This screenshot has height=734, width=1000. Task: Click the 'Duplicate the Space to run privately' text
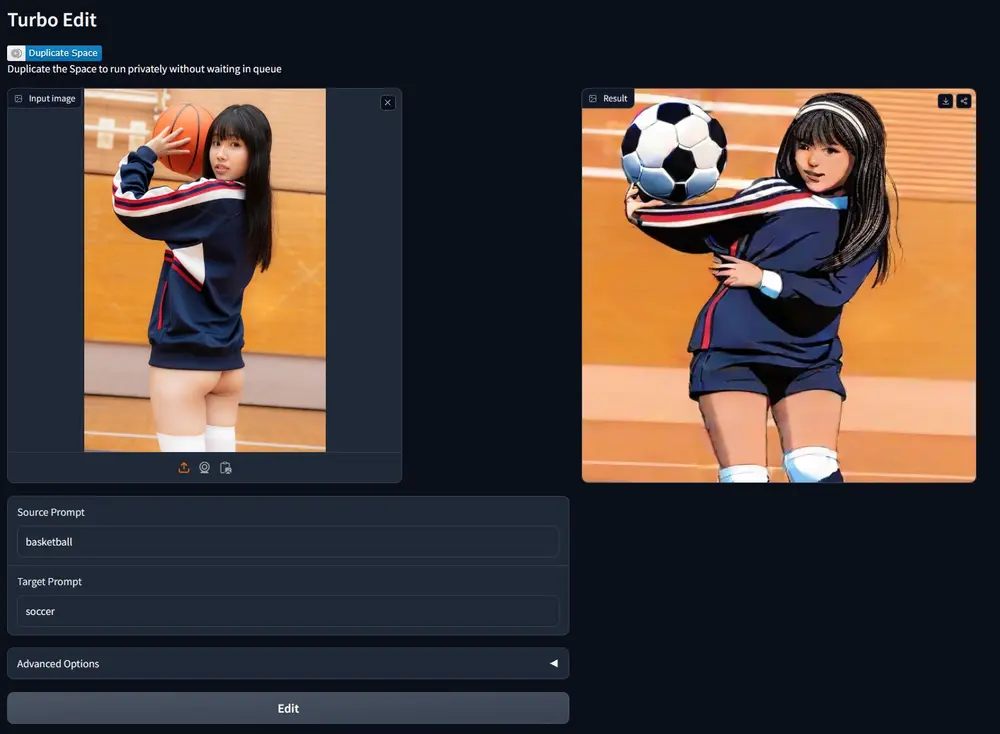click(87, 69)
